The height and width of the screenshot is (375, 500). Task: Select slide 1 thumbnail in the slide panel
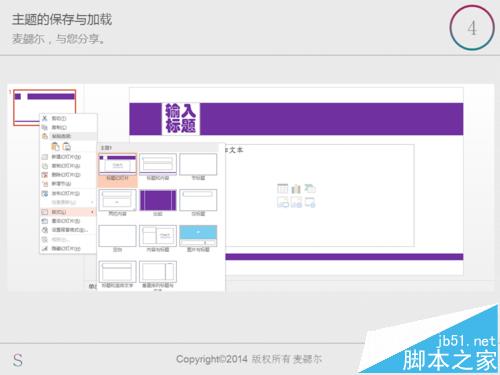[44, 107]
